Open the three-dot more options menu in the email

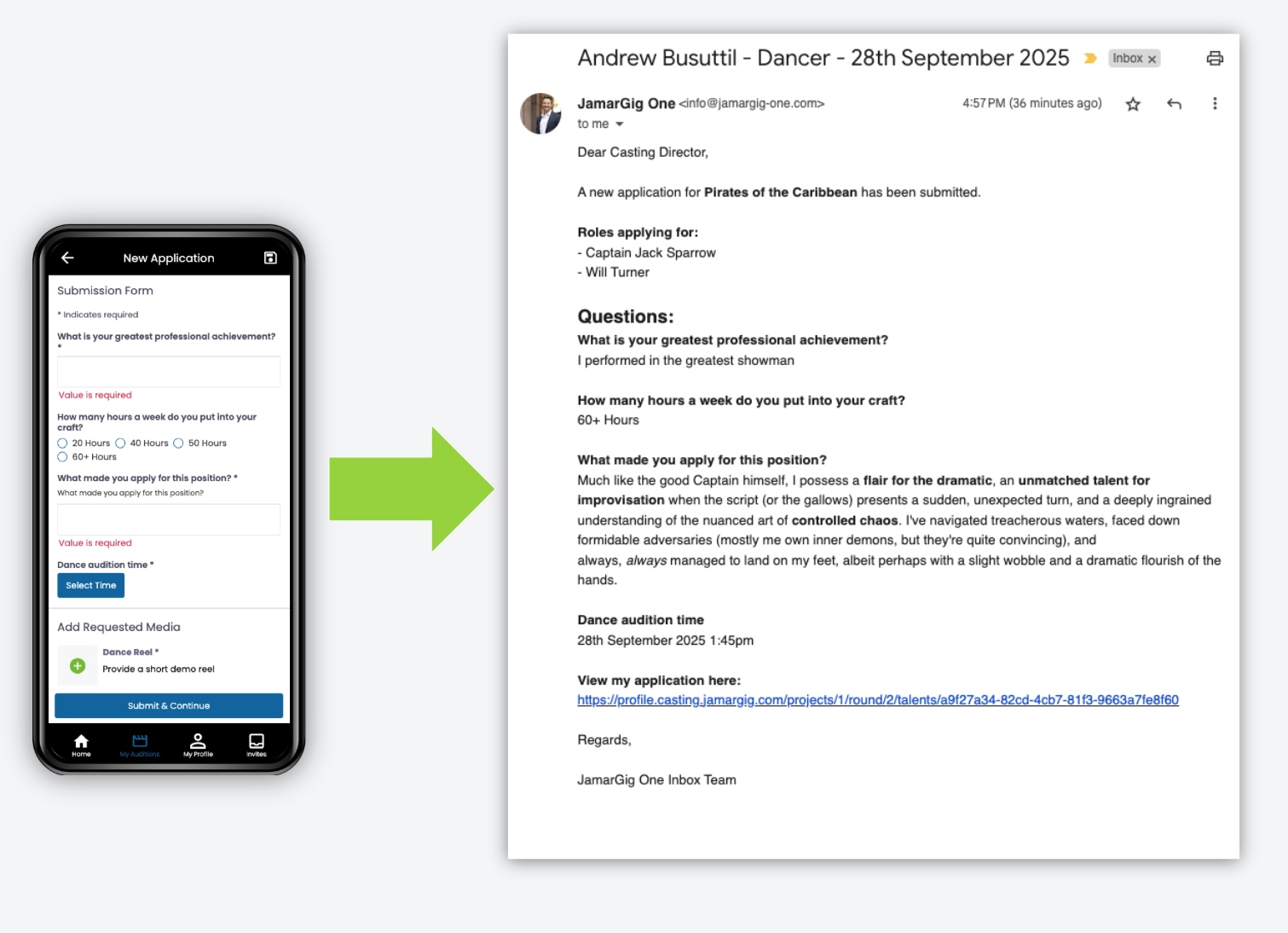pyautogui.click(x=1215, y=104)
